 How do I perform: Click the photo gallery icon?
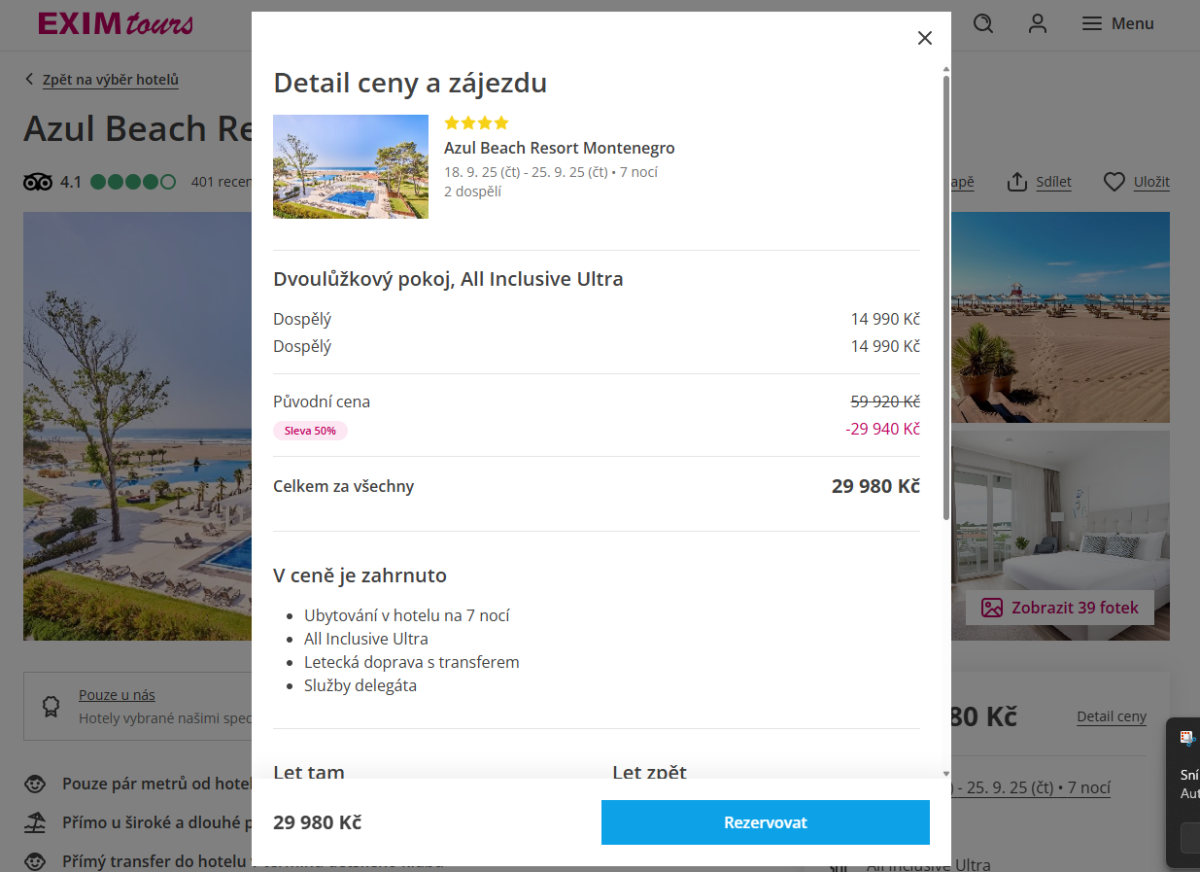click(x=992, y=608)
